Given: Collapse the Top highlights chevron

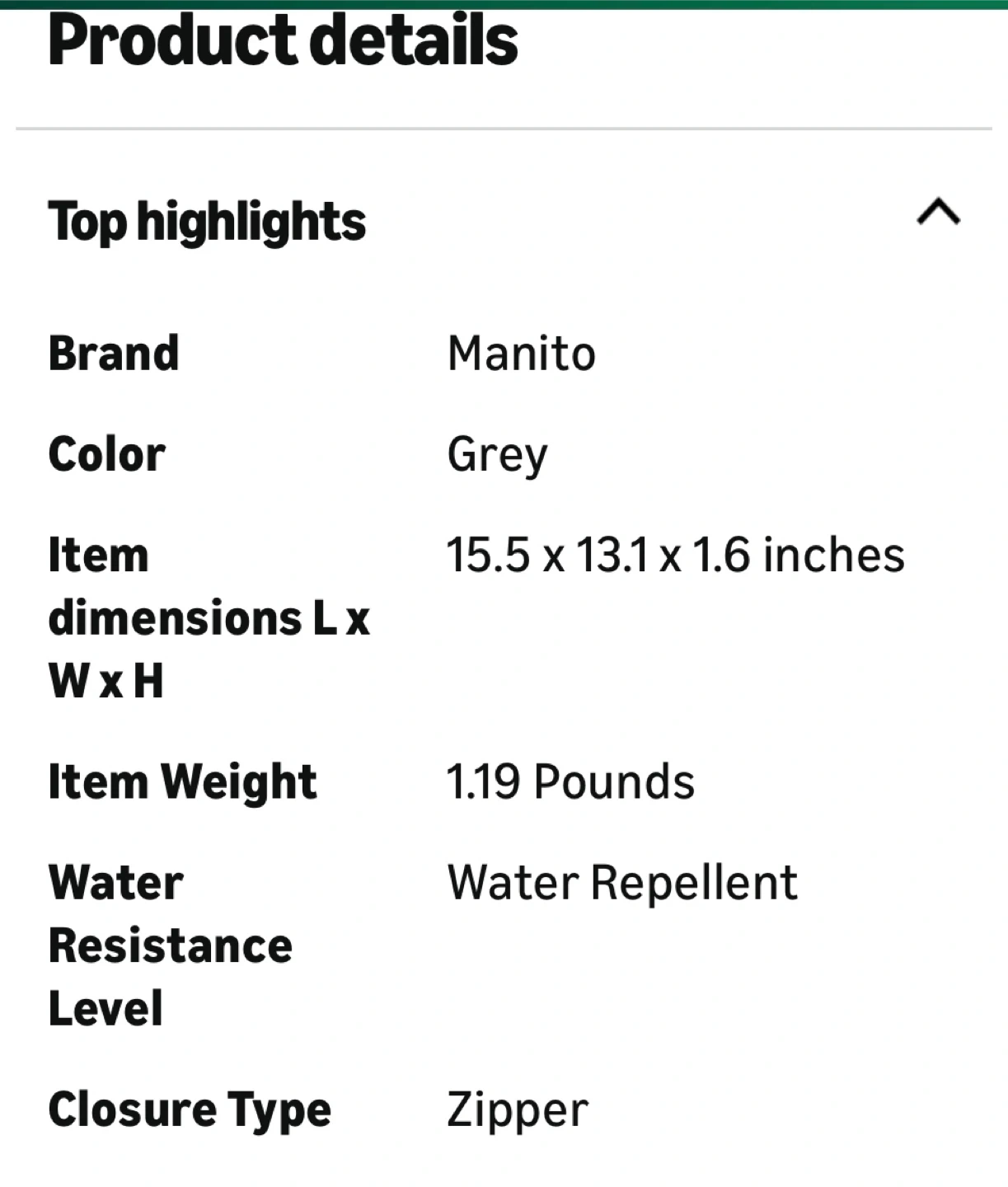Looking at the screenshot, I should (x=938, y=213).
